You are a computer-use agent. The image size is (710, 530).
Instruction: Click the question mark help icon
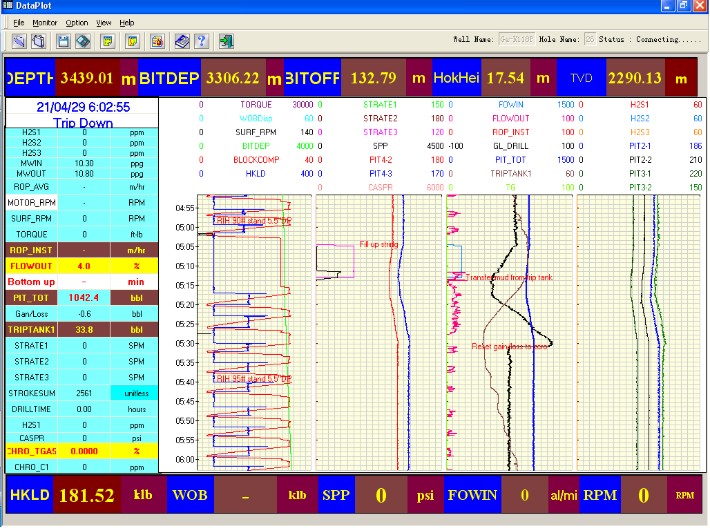201,41
